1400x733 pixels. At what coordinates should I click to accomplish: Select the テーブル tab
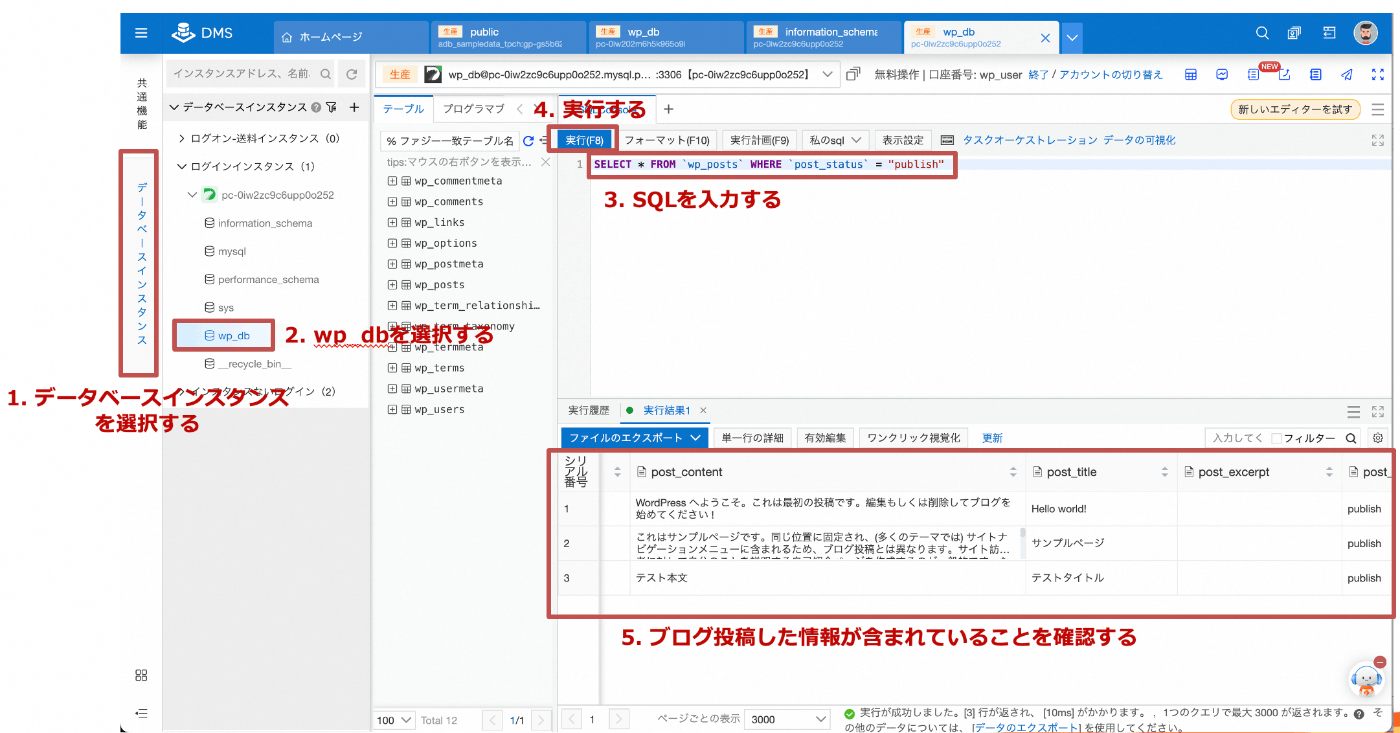403,109
